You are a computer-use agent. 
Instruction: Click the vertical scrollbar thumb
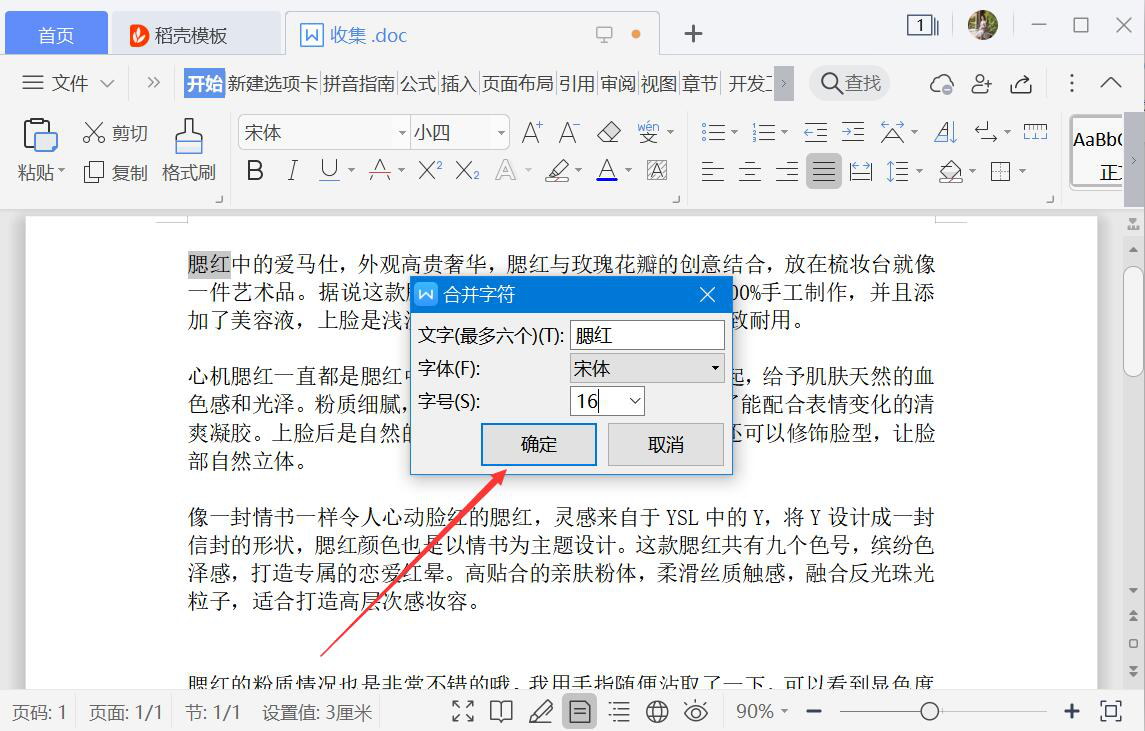click(x=1133, y=321)
